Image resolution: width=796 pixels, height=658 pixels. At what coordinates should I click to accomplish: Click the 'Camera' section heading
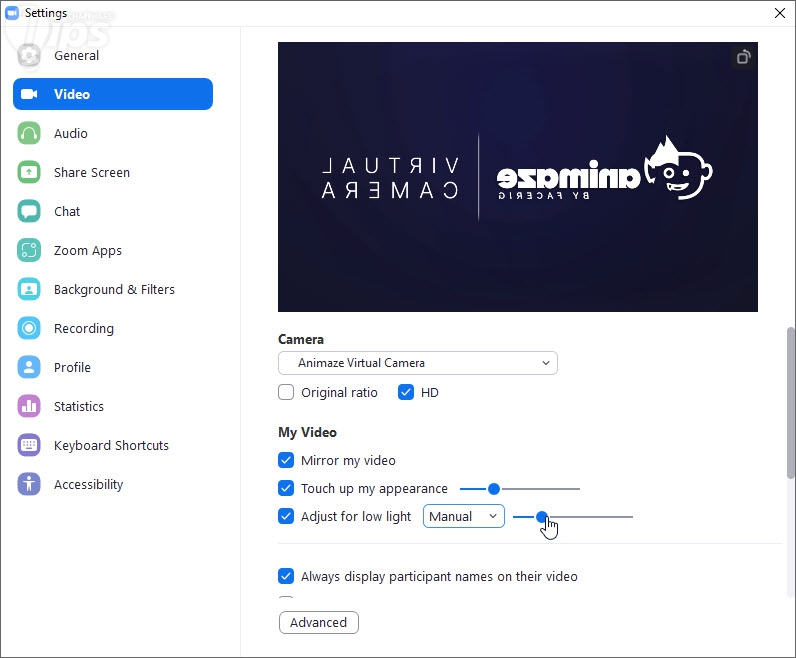pyautogui.click(x=301, y=339)
